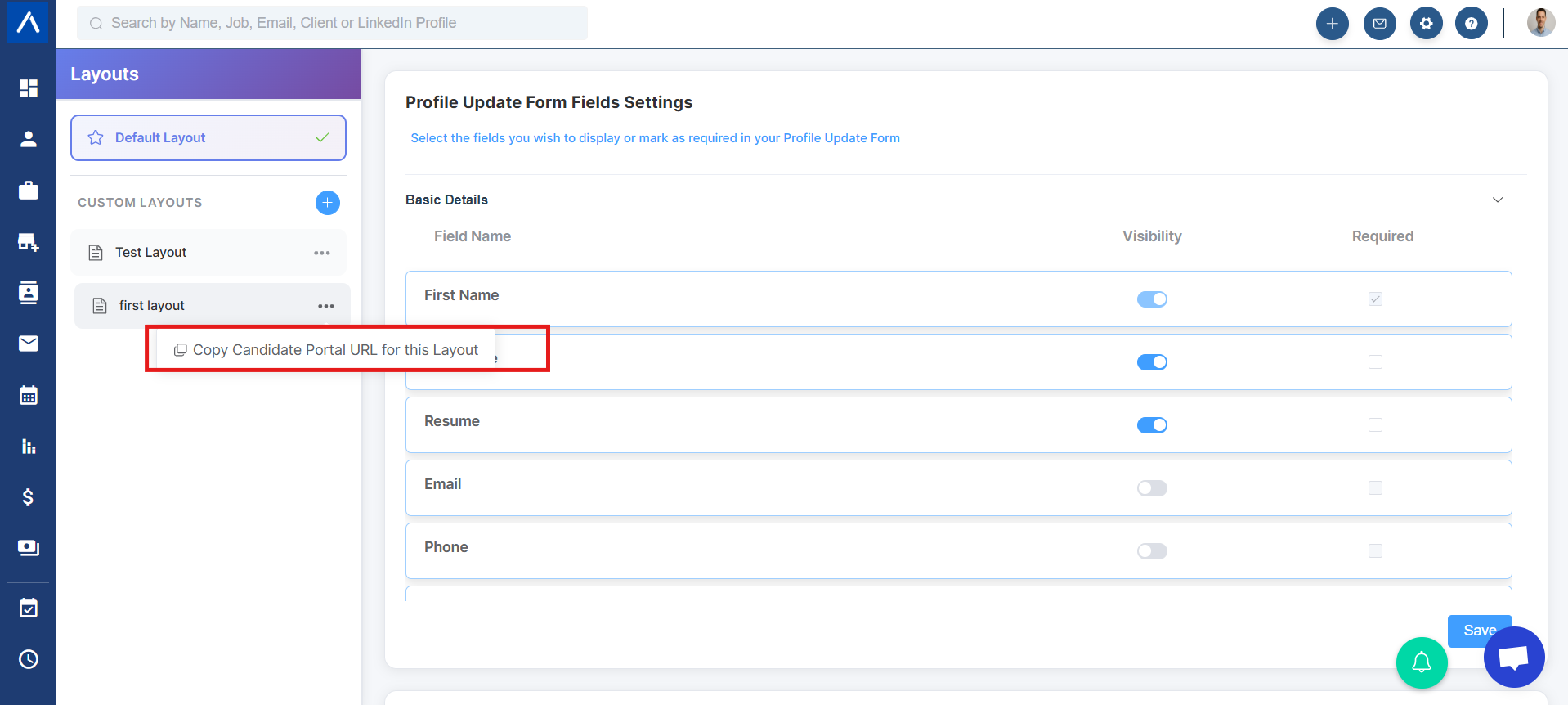Viewport: 1568px width, 705px height.
Task: Select the Default Layout item
Action: (208, 137)
